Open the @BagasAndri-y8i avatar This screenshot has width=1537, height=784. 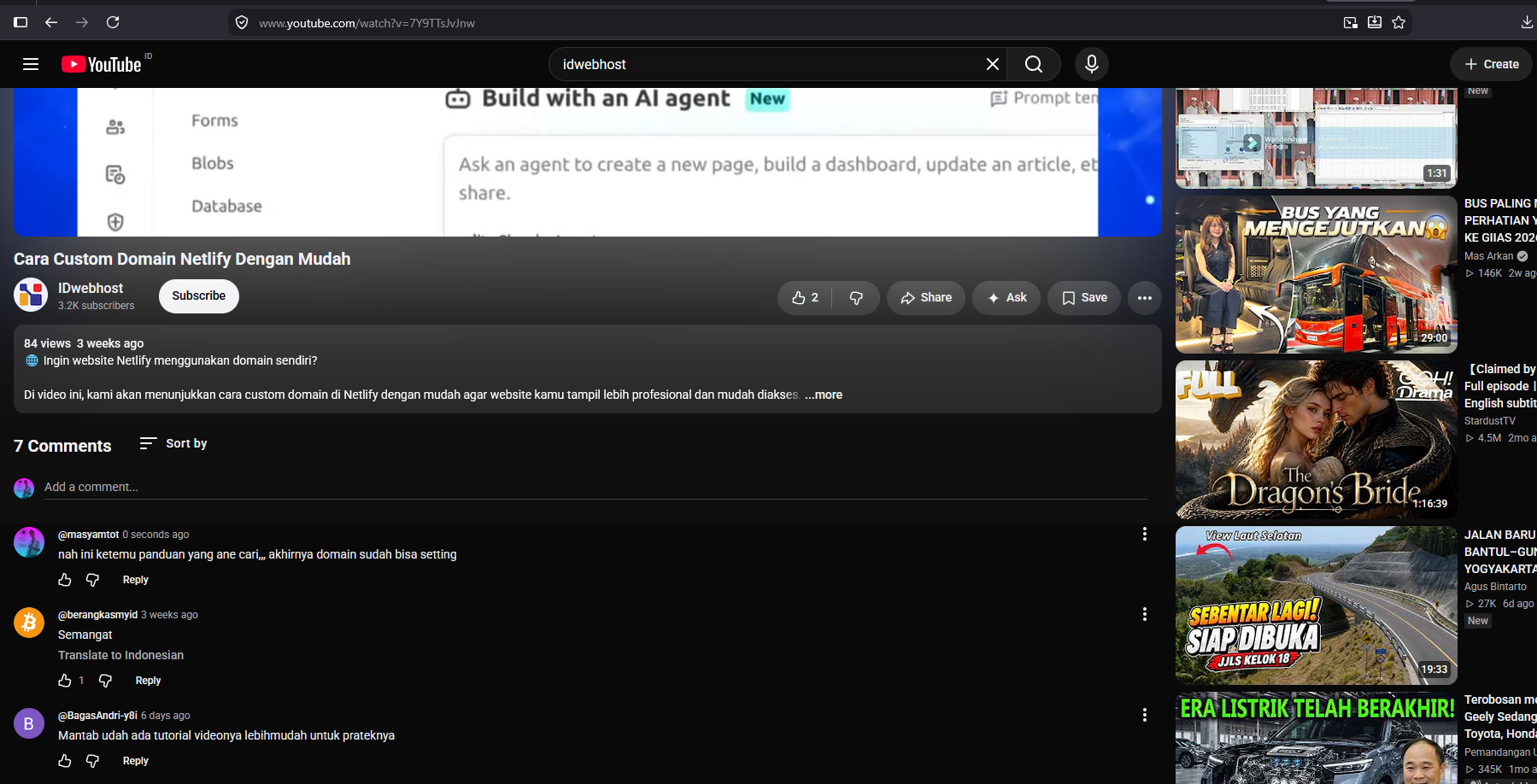(29, 723)
